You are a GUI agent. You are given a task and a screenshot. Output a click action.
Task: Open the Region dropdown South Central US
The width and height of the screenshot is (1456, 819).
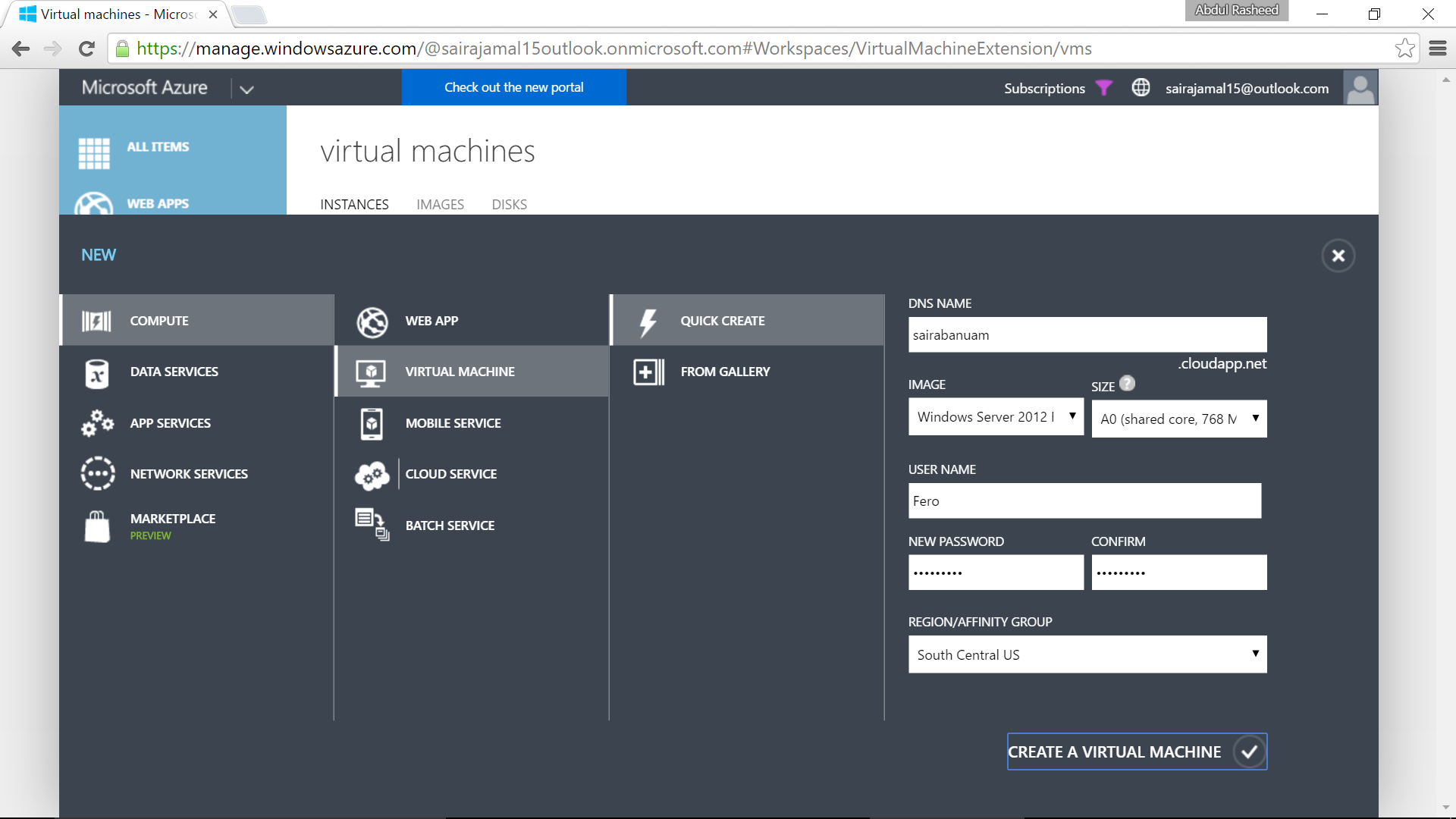1087,654
